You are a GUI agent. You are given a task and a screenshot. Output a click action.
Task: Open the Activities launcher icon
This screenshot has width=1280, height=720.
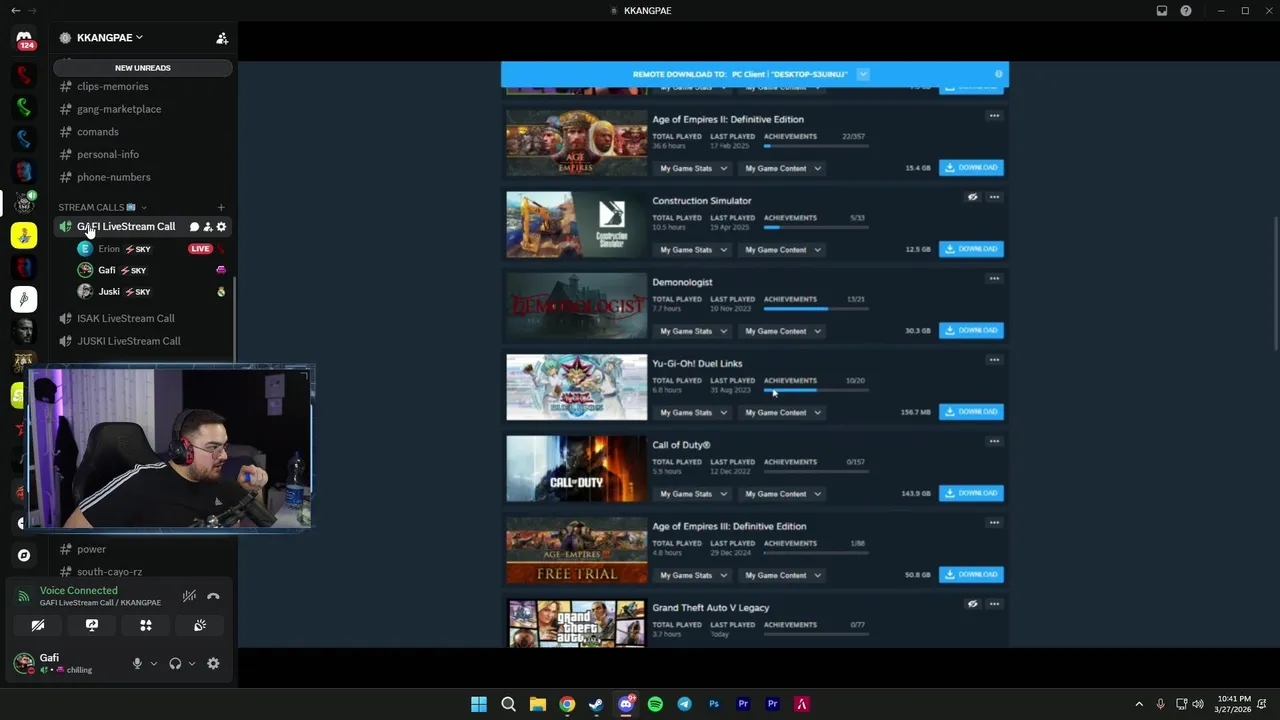click(x=146, y=625)
